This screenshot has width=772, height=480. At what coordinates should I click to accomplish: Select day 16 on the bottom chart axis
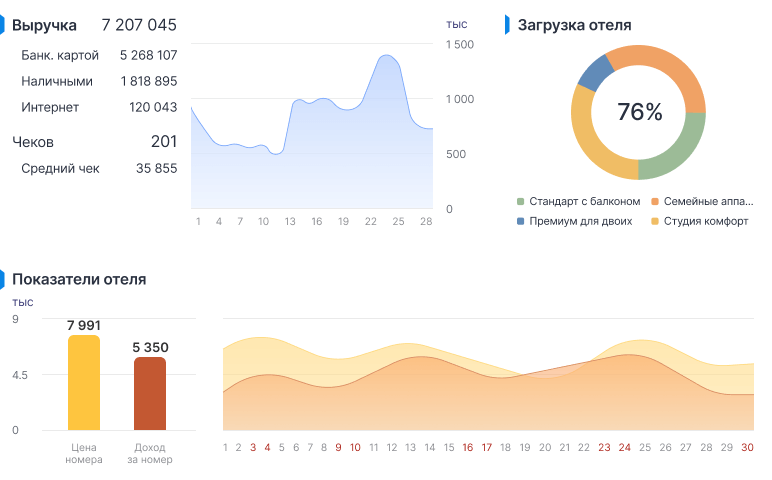tap(467, 447)
